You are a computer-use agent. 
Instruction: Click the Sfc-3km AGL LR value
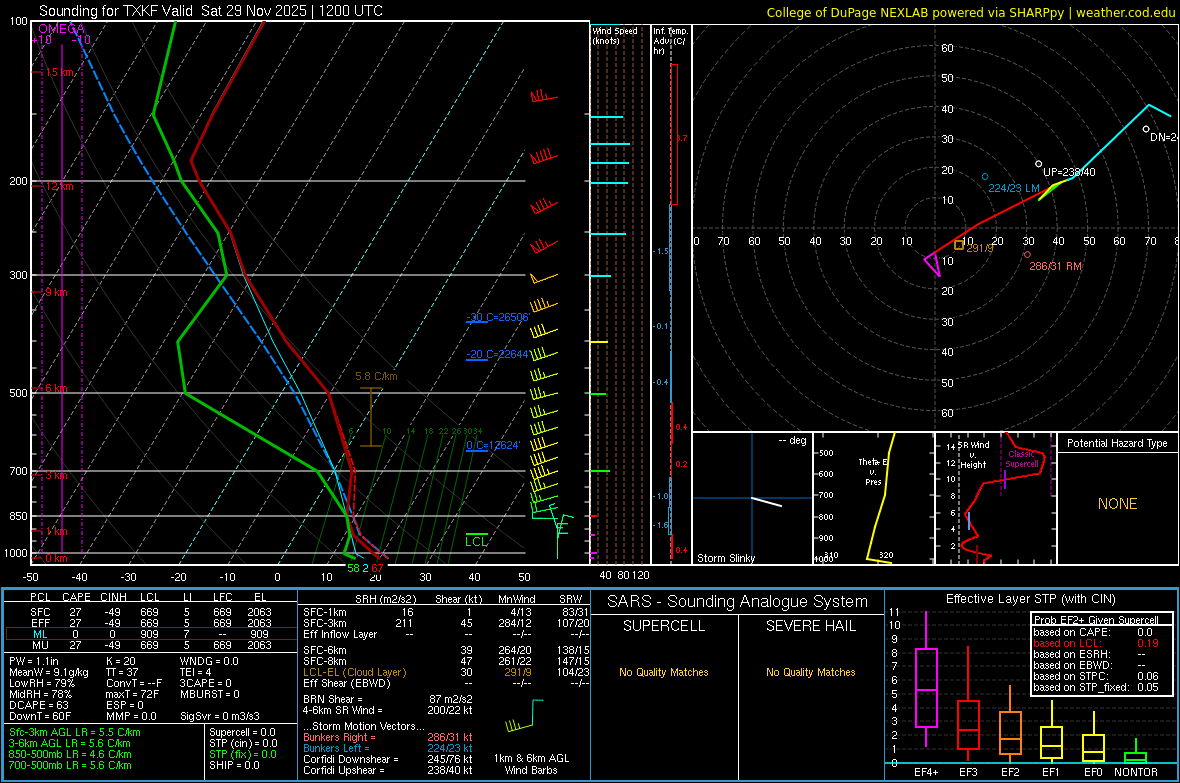[75, 732]
